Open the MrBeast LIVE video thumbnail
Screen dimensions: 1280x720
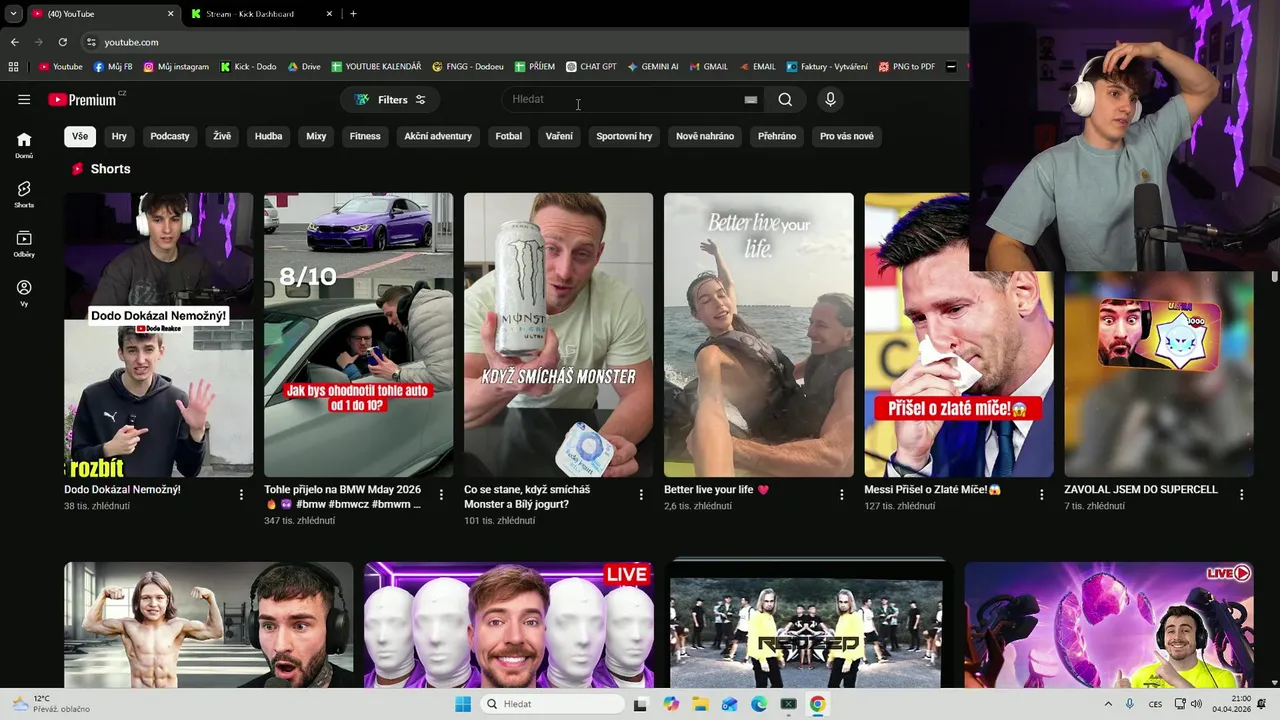pos(509,625)
